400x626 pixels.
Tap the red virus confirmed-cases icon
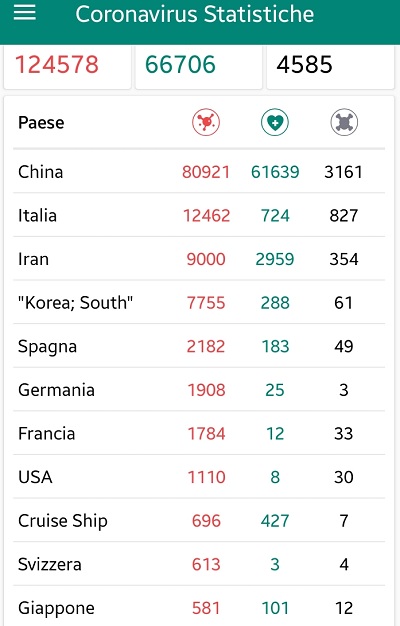point(206,122)
